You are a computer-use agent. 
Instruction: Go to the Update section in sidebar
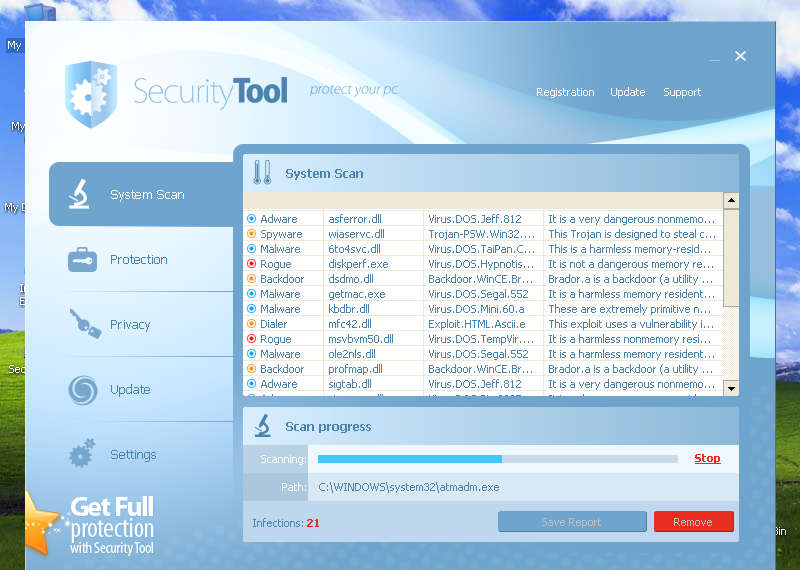130,389
